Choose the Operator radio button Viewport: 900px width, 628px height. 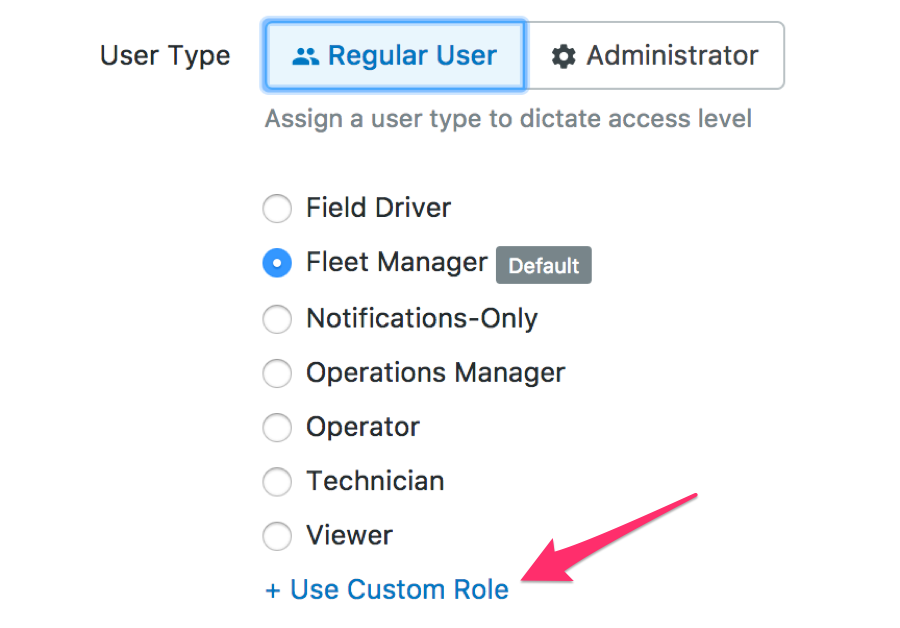coord(277,427)
